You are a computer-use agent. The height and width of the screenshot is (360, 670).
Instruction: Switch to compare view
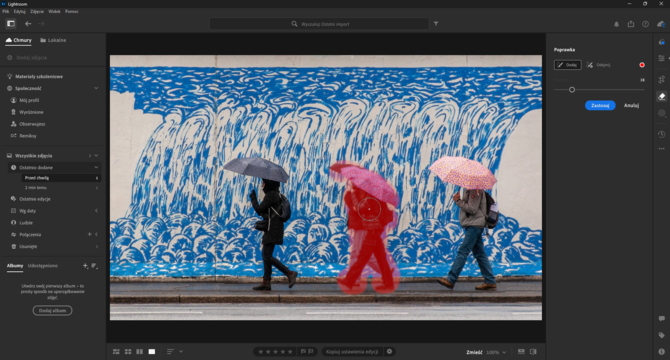coord(139,351)
